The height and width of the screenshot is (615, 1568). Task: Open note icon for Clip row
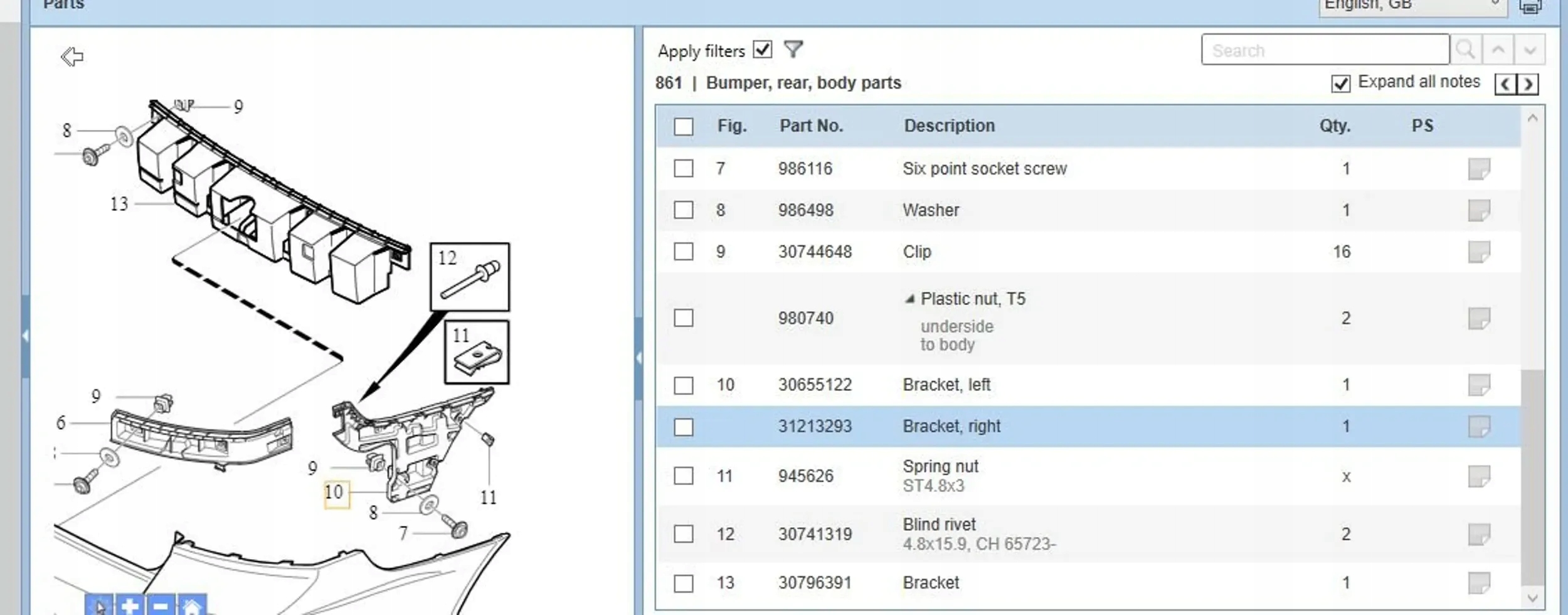[x=1479, y=252]
